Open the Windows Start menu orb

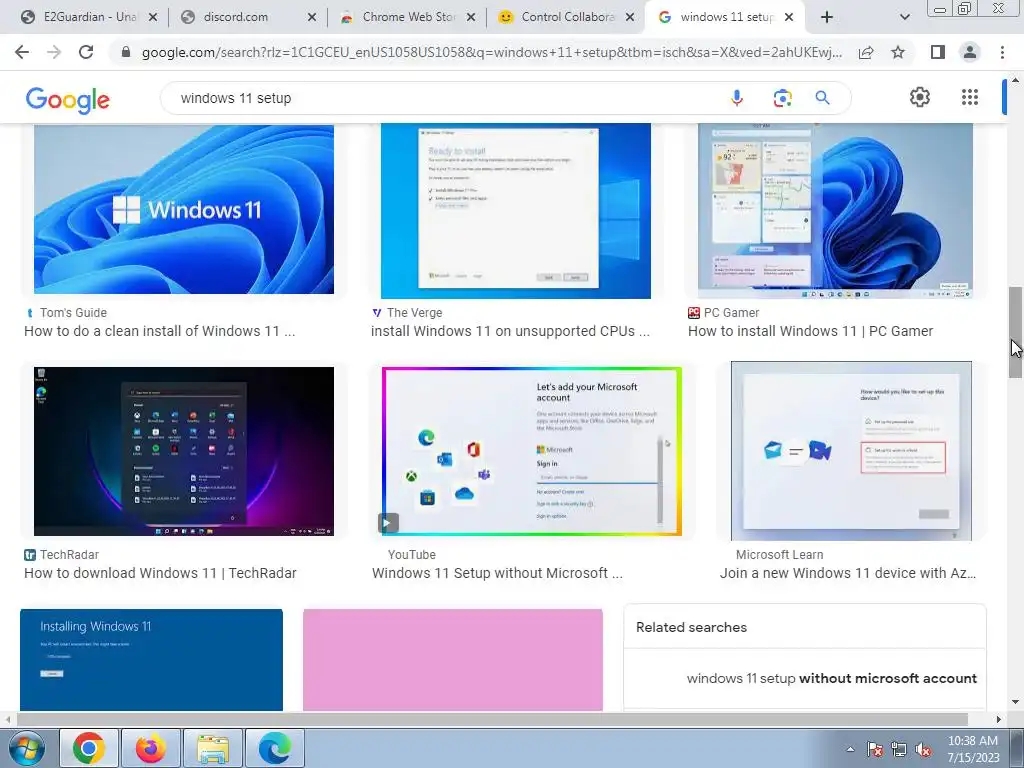(26, 748)
